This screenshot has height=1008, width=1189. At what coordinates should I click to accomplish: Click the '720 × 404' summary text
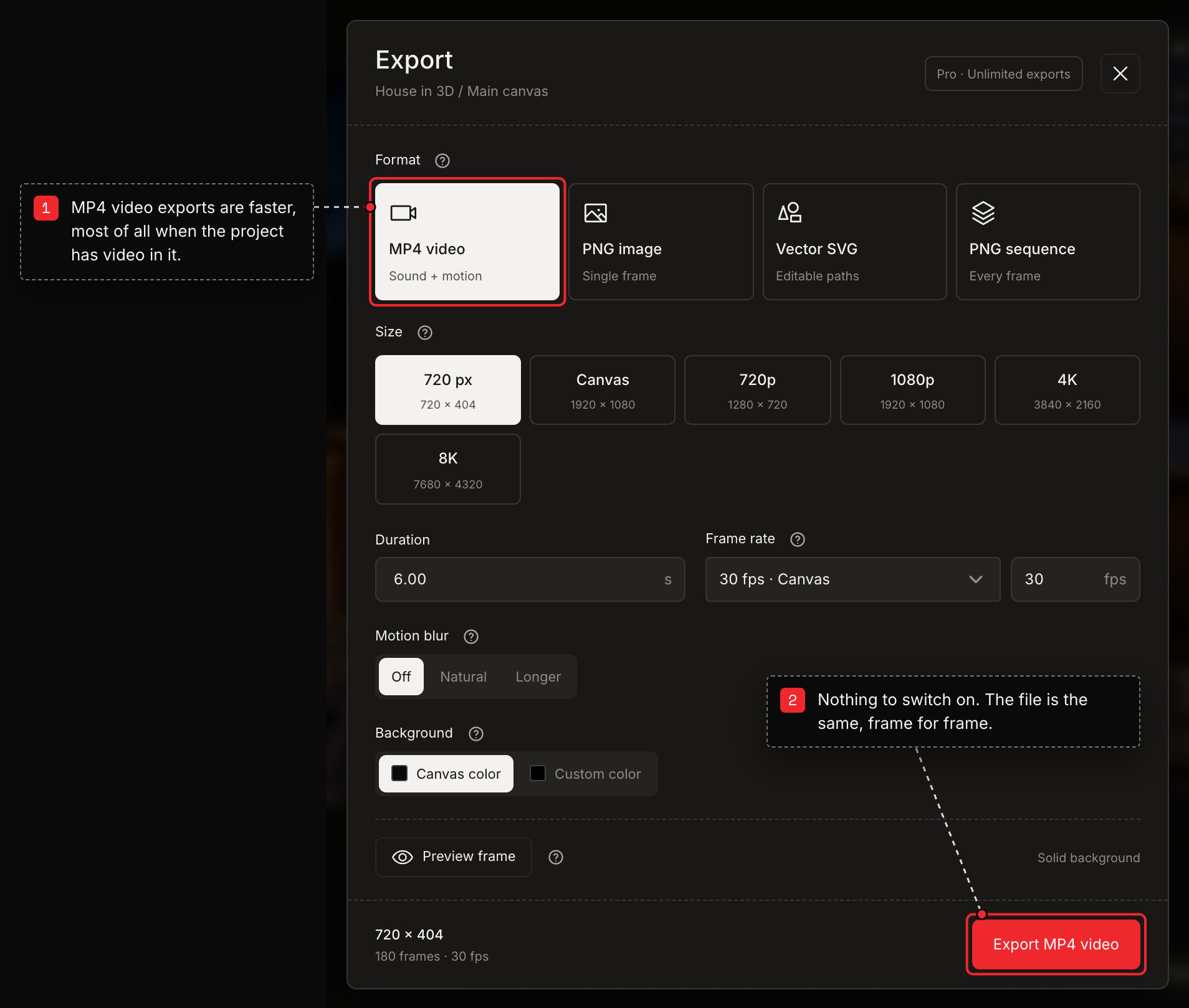click(409, 934)
